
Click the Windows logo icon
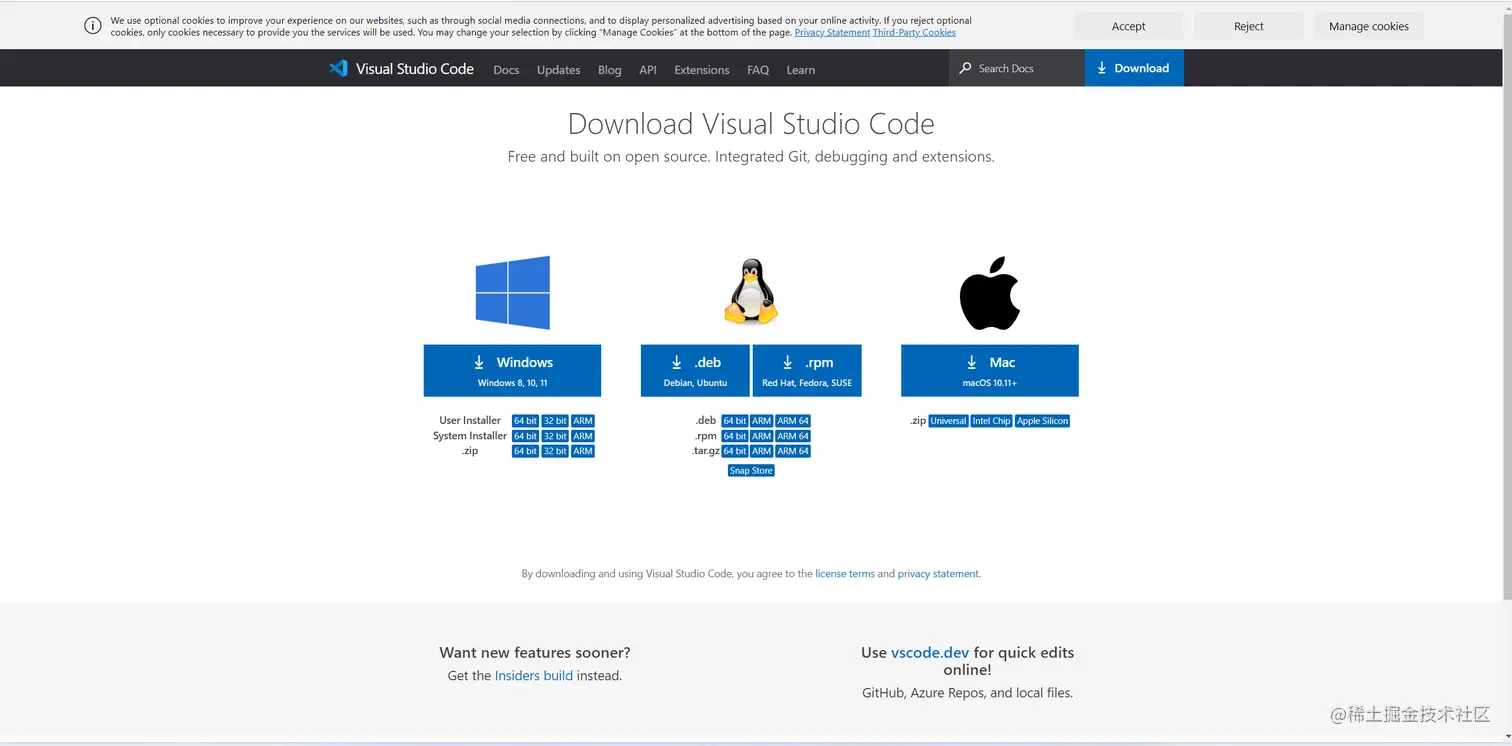click(x=512, y=293)
